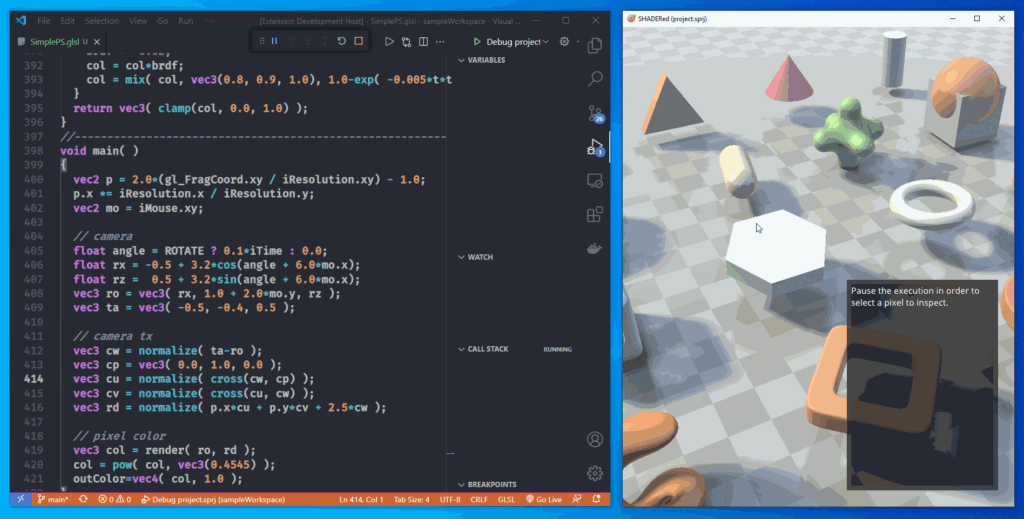Collapse the VARIABLES section

(486, 60)
